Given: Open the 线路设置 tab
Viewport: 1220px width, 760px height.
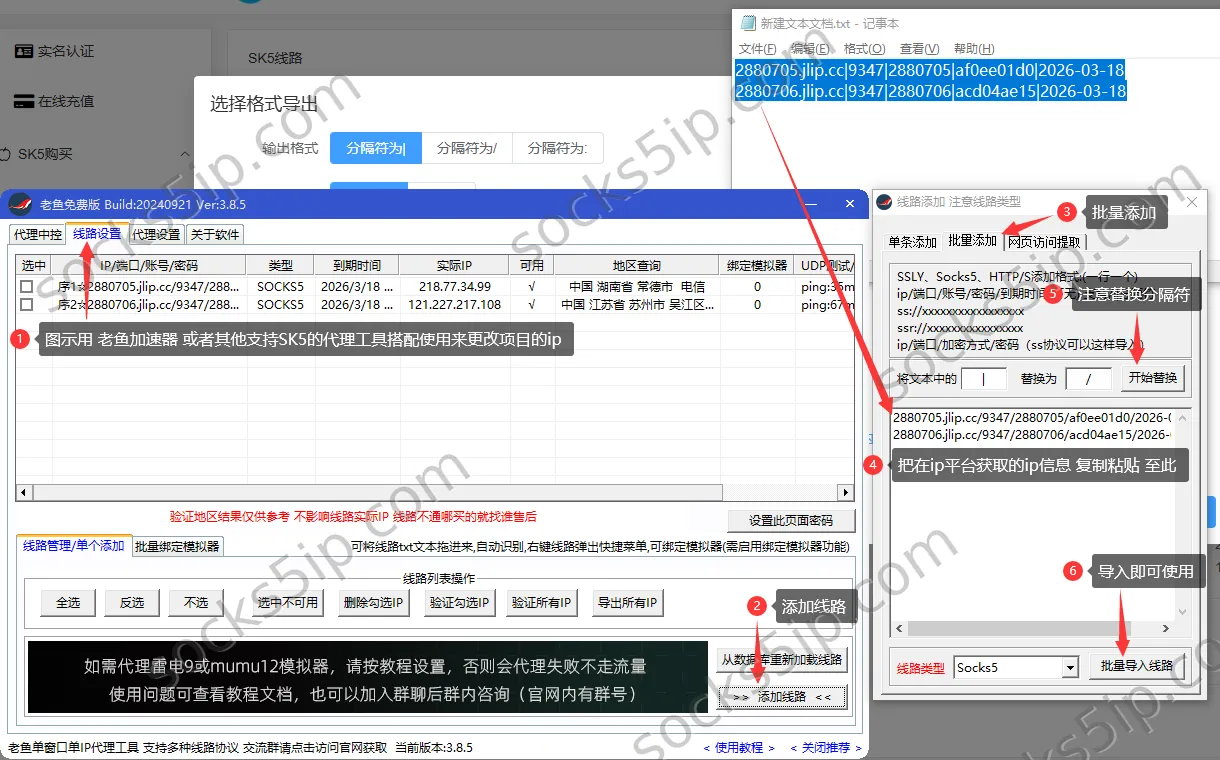Looking at the screenshot, I should point(97,233).
